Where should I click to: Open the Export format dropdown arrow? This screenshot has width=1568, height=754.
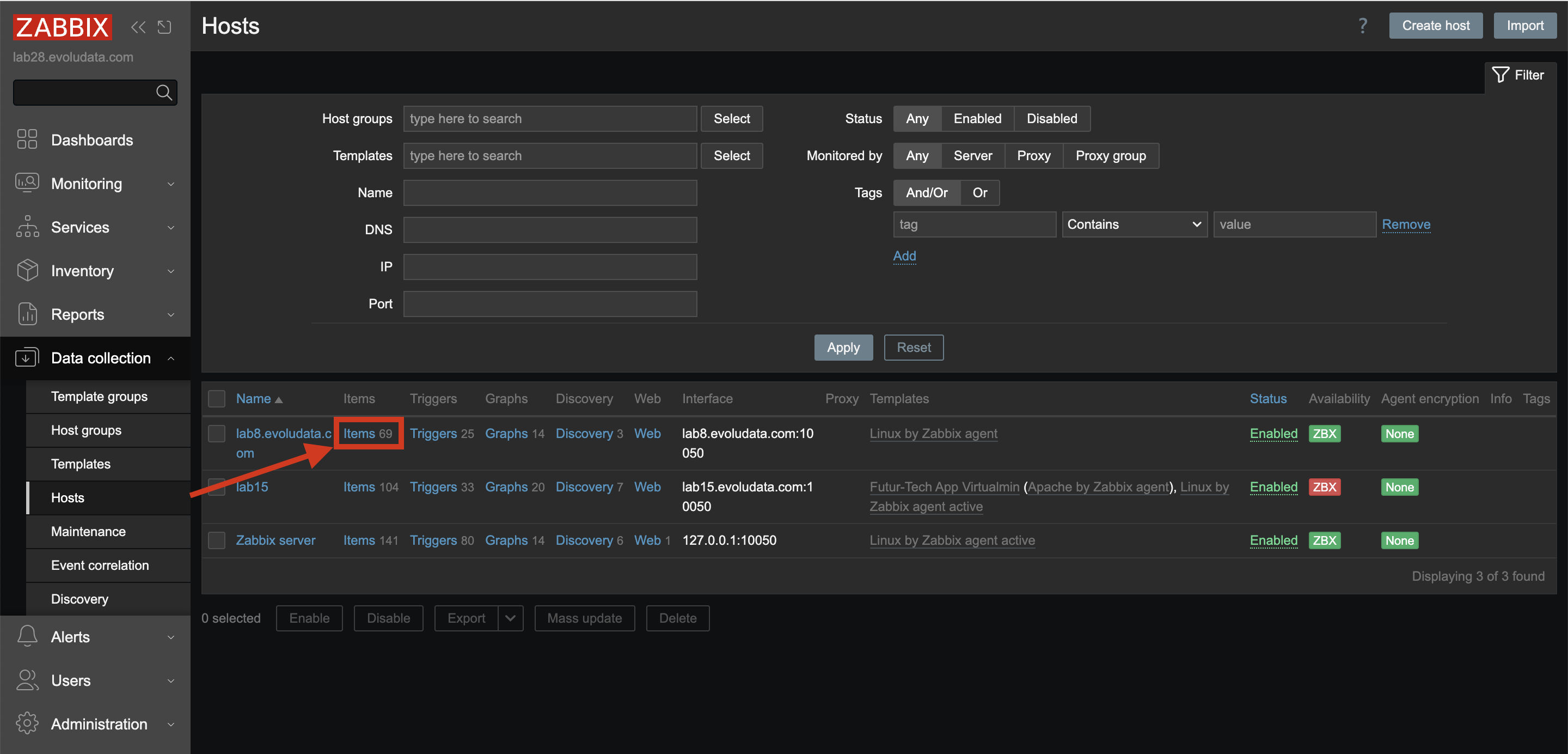coord(510,618)
